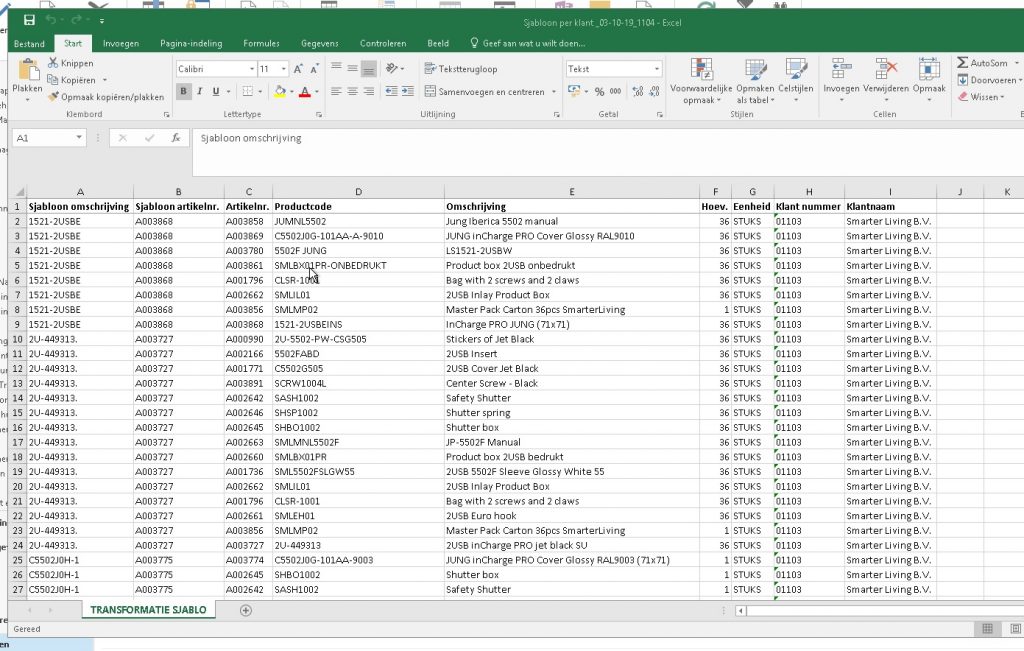Image resolution: width=1024 pixels, height=651 pixels.
Task: Open the Beeld ribbon tab
Action: 438,44
